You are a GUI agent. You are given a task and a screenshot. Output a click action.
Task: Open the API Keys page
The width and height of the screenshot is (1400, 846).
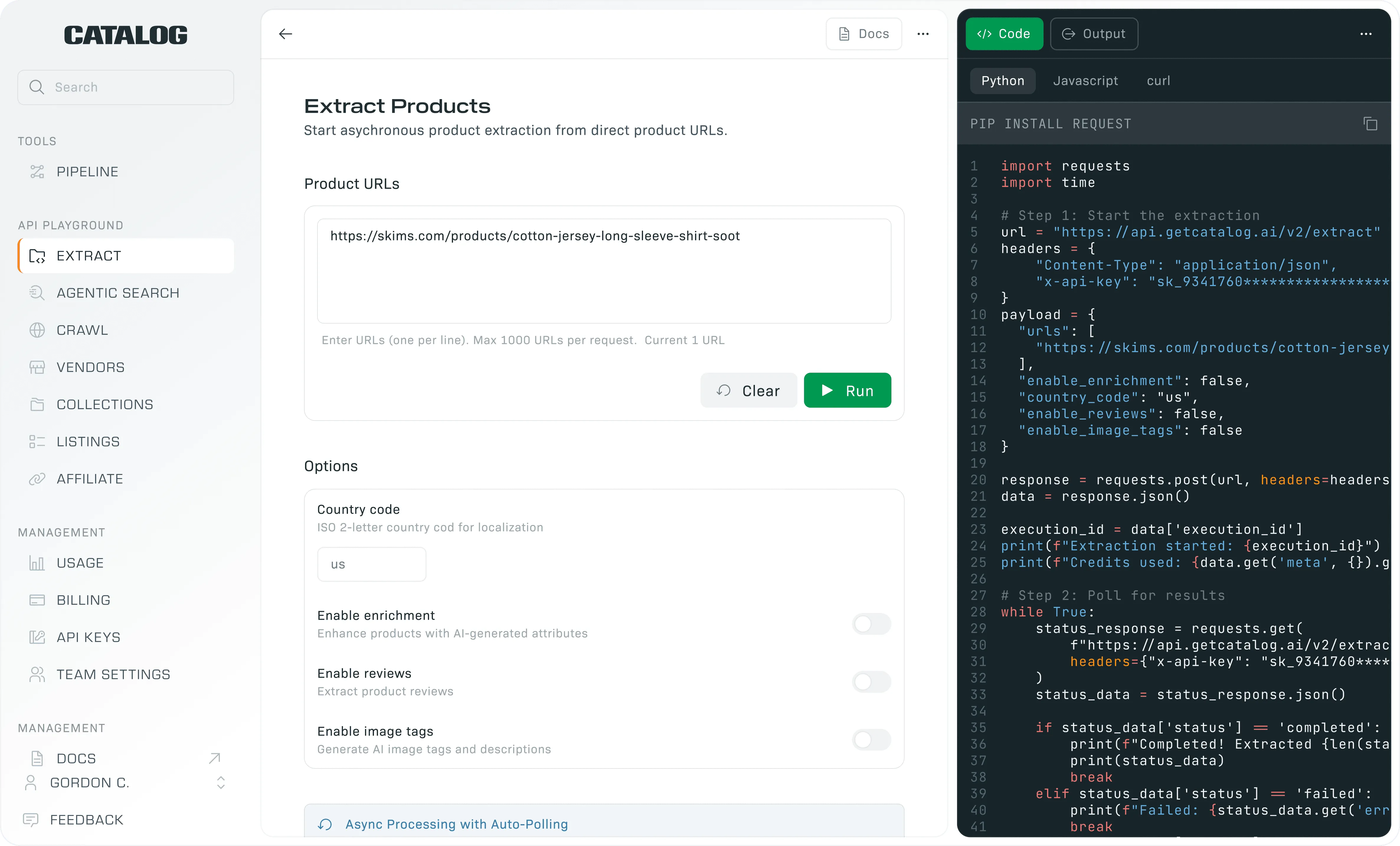click(x=88, y=637)
